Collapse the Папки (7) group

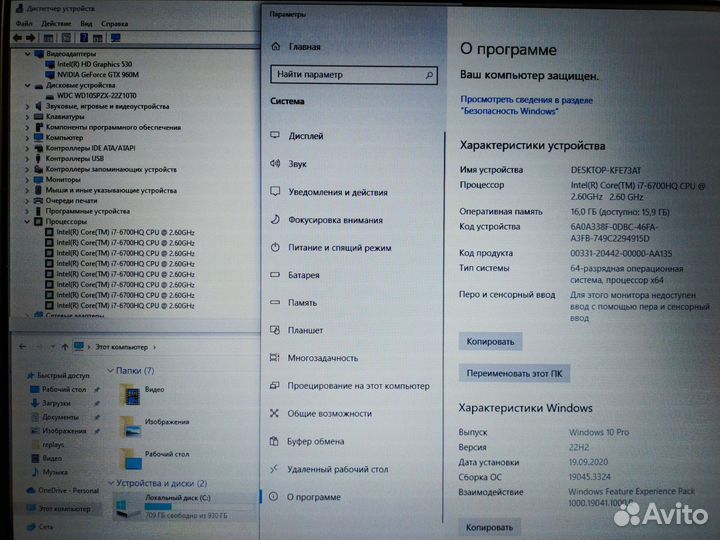point(110,370)
